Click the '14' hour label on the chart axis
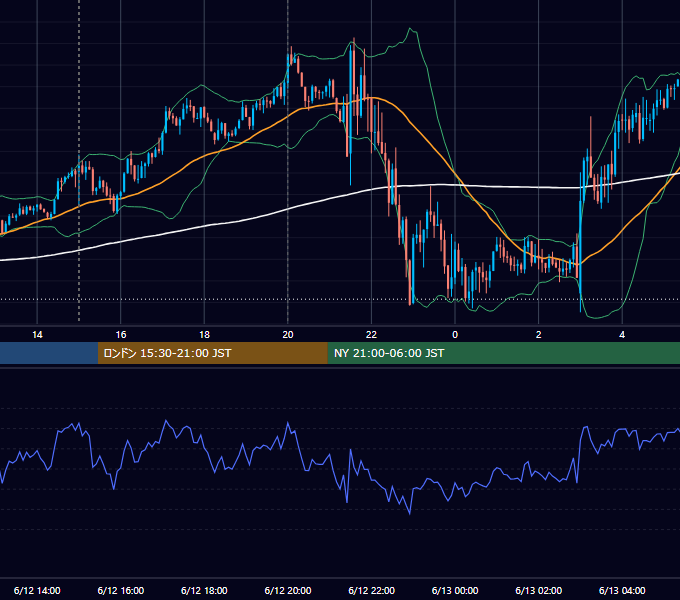This screenshot has height=600, width=680. pyautogui.click(x=37, y=335)
